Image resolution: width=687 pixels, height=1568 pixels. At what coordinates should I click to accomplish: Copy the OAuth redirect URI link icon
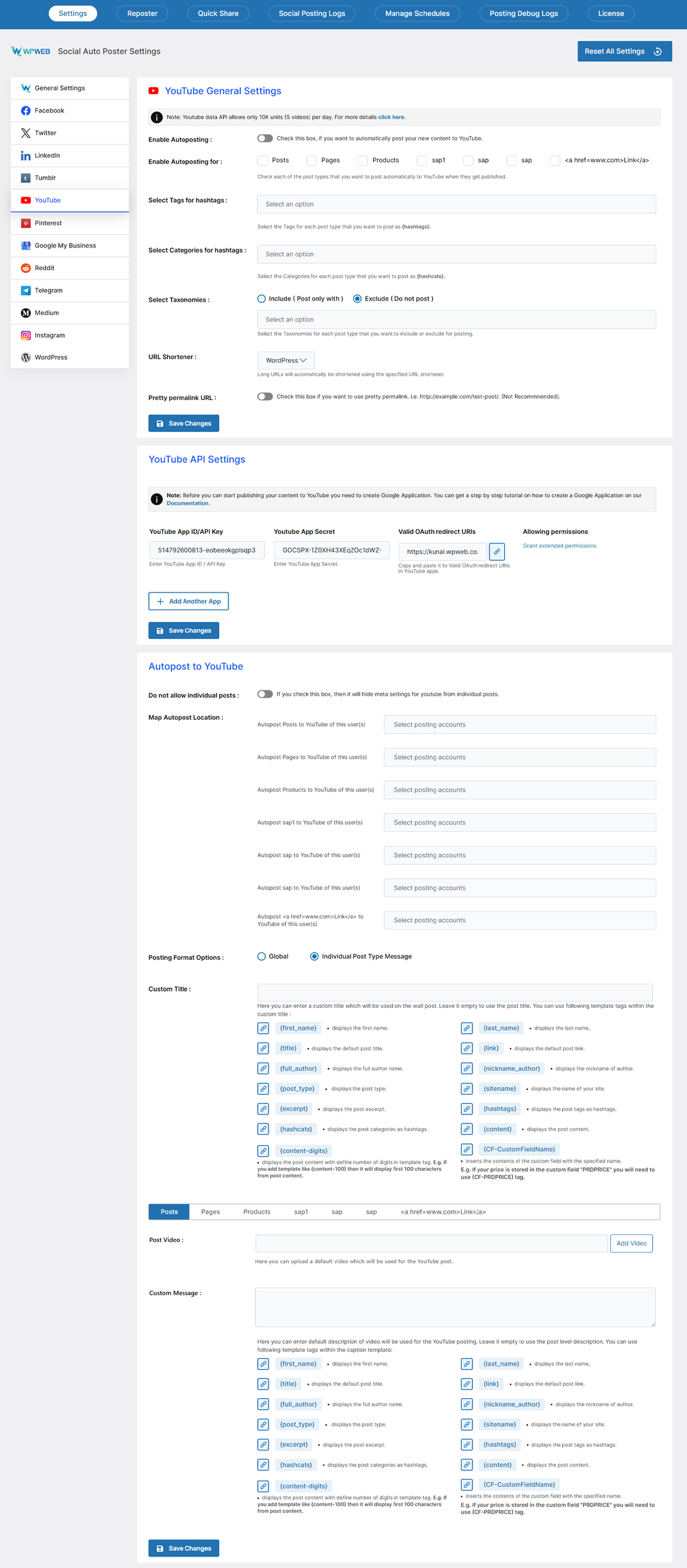497,551
